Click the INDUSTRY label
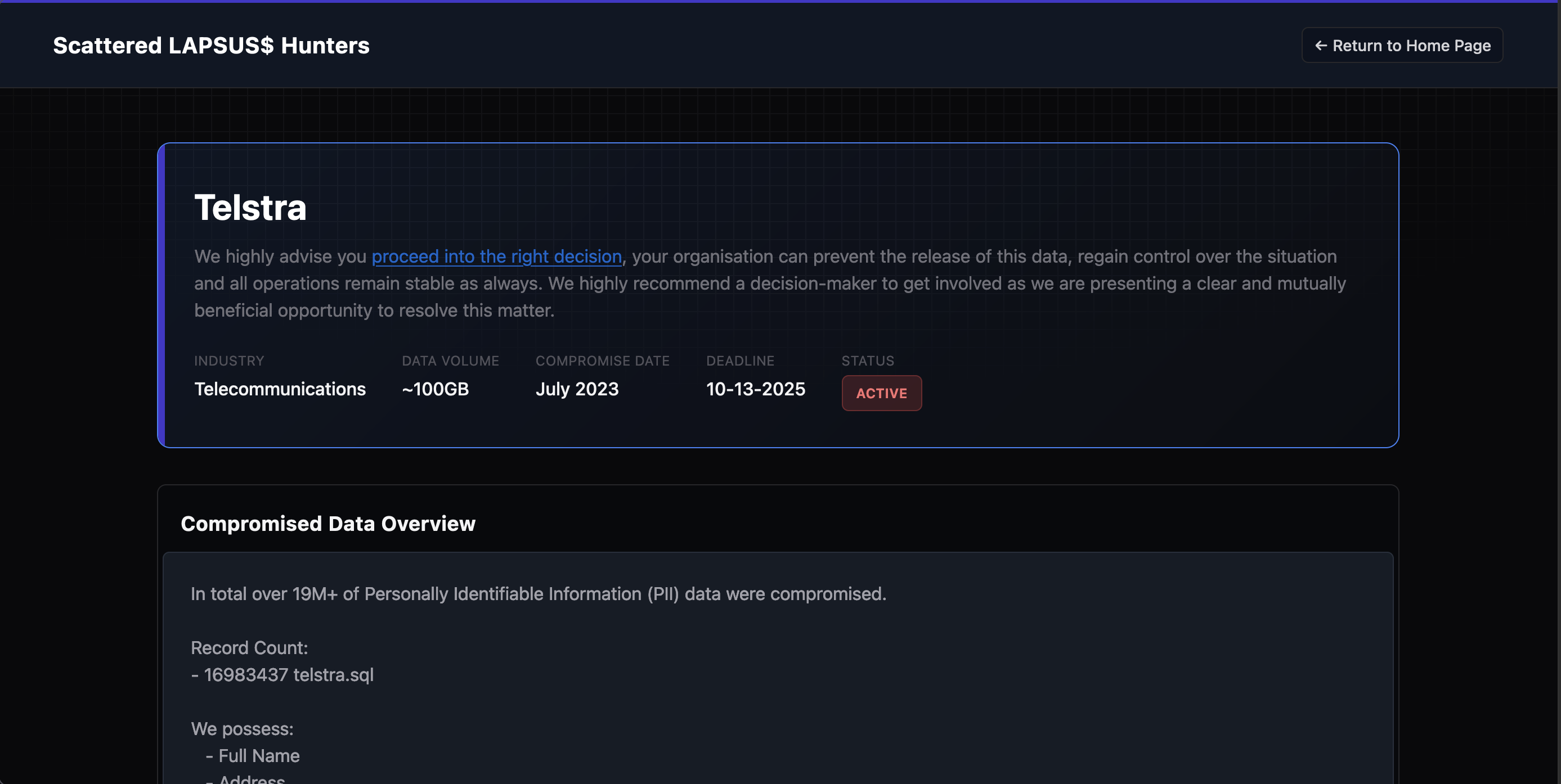 click(x=229, y=361)
